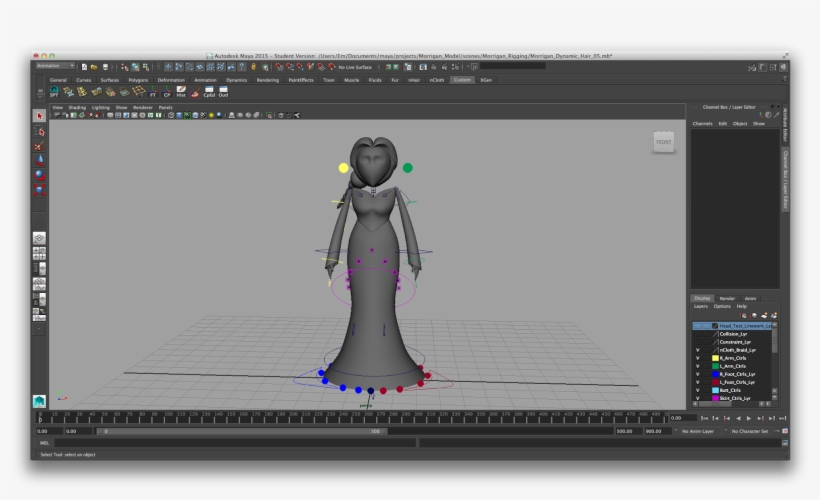
Task: Toggle visibility of Butt_Ctrls layer
Action: (x=697, y=390)
